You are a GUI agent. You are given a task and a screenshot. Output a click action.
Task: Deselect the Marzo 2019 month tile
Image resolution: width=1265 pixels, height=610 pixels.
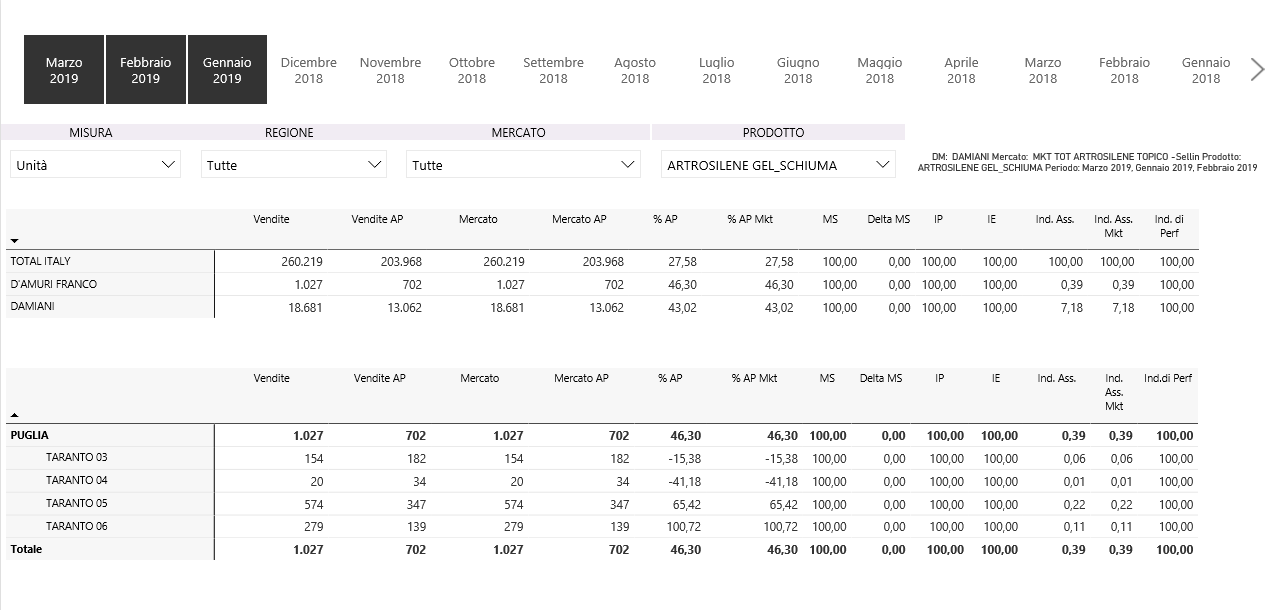64,70
